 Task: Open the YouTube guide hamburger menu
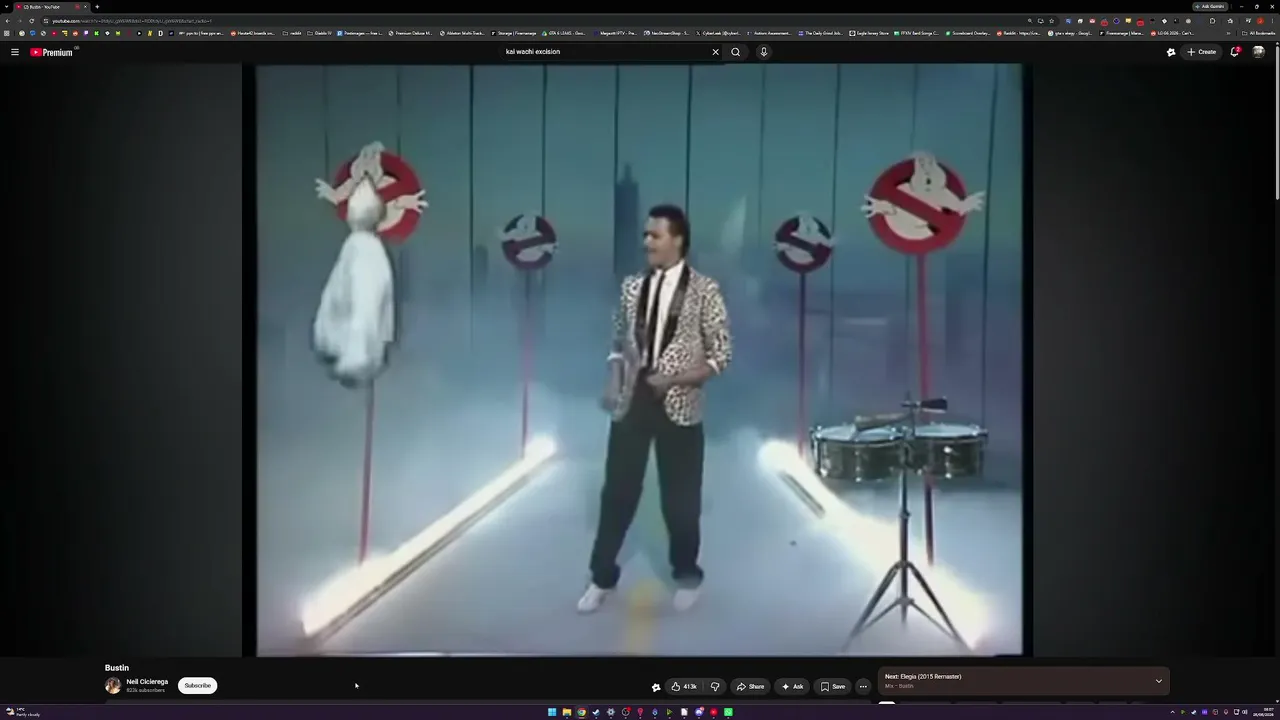click(x=15, y=52)
